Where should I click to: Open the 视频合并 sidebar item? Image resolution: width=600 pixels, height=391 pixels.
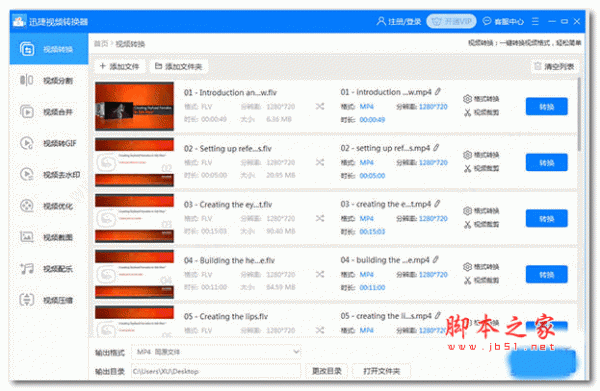tap(49, 112)
